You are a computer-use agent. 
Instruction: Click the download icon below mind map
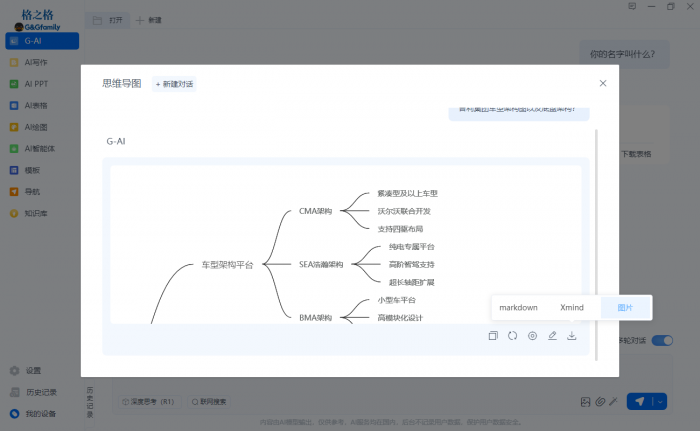tap(572, 336)
